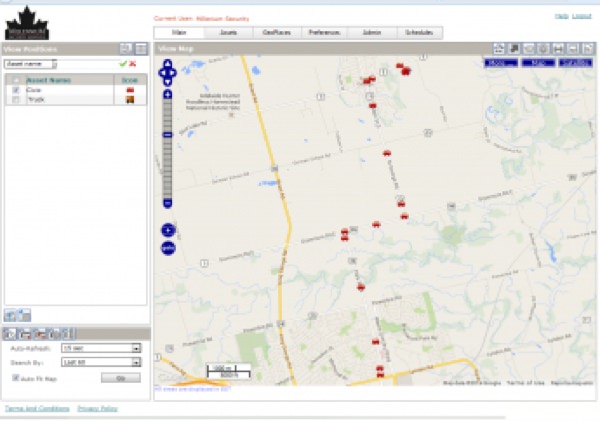Switch to the Main tab
This screenshot has height=421, width=600.
tap(179, 33)
